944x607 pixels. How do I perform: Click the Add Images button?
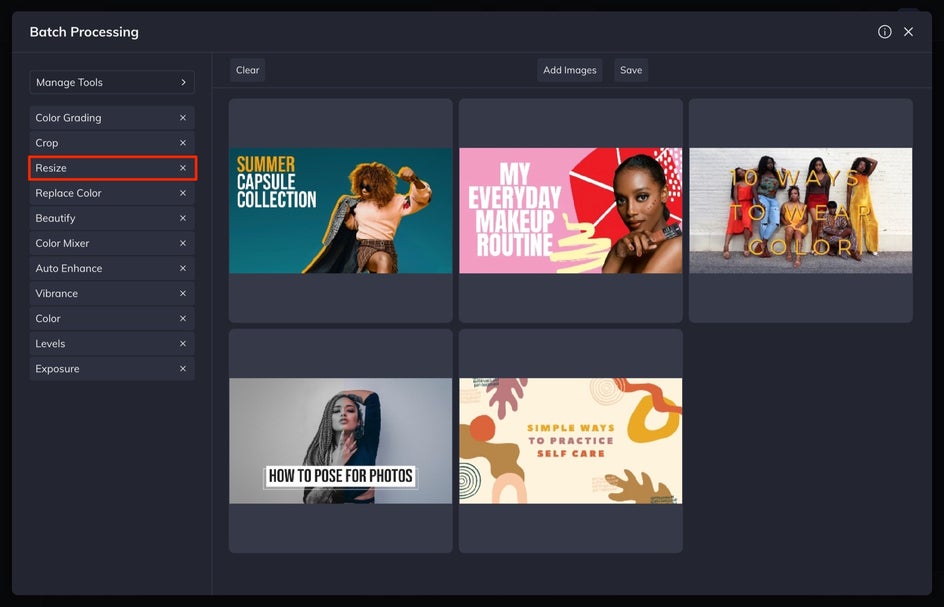pyautogui.click(x=570, y=70)
